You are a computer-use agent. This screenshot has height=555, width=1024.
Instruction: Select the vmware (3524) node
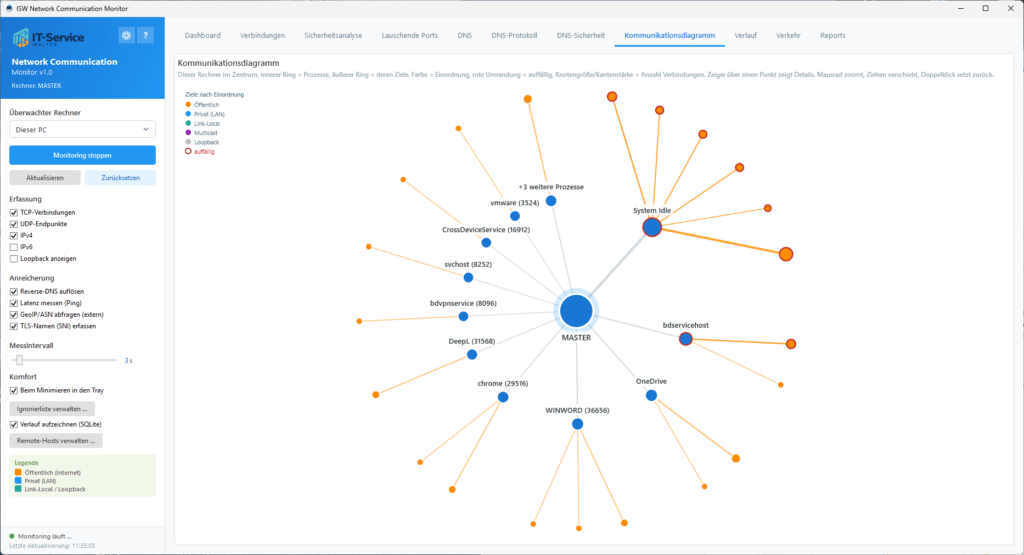(x=515, y=216)
